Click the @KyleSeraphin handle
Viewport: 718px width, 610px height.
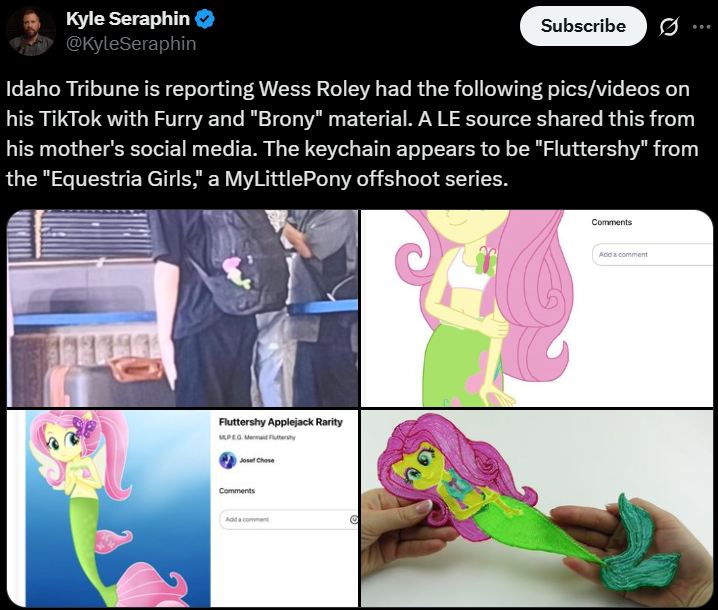click(x=131, y=44)
